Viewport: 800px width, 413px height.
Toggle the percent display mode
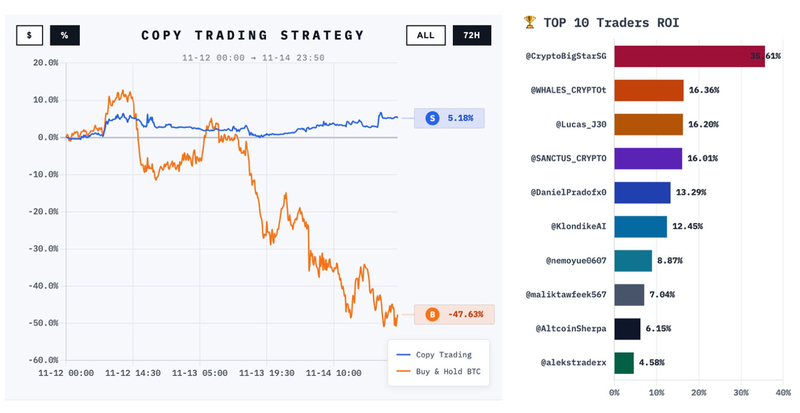coord(64,36)
